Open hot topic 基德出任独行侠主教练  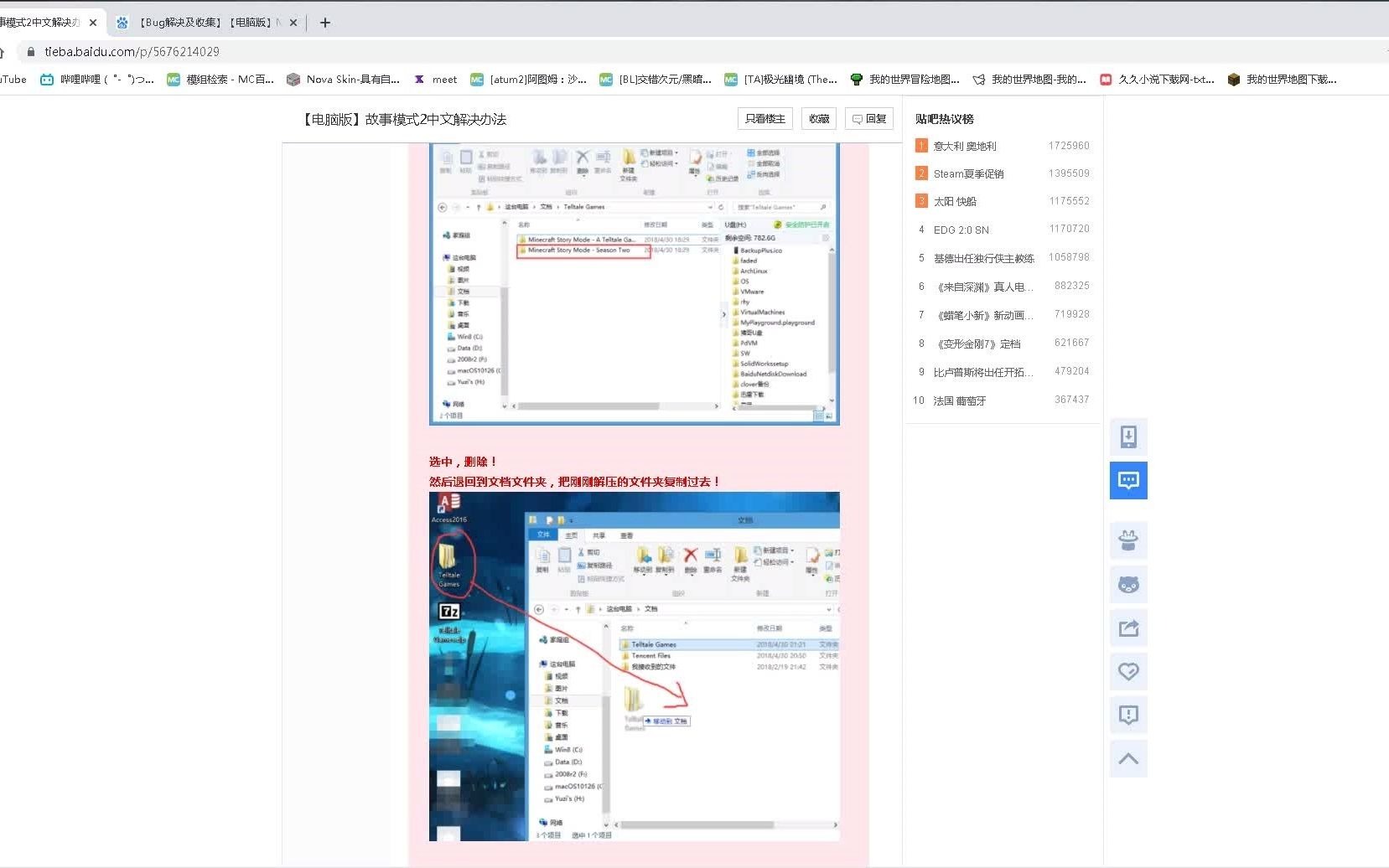coord(984,258)
